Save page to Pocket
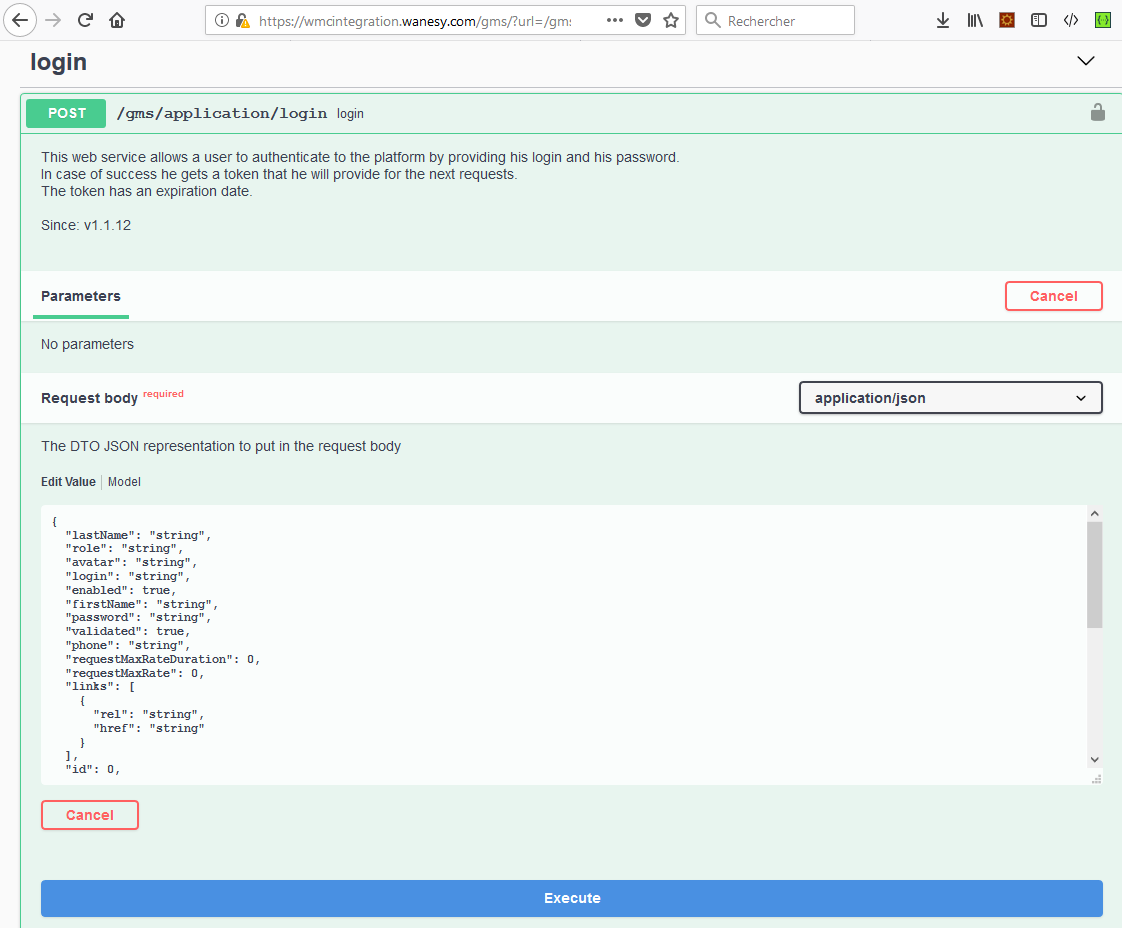The height and width of the screenshot is (928, 1122). [x=644, y=20]
